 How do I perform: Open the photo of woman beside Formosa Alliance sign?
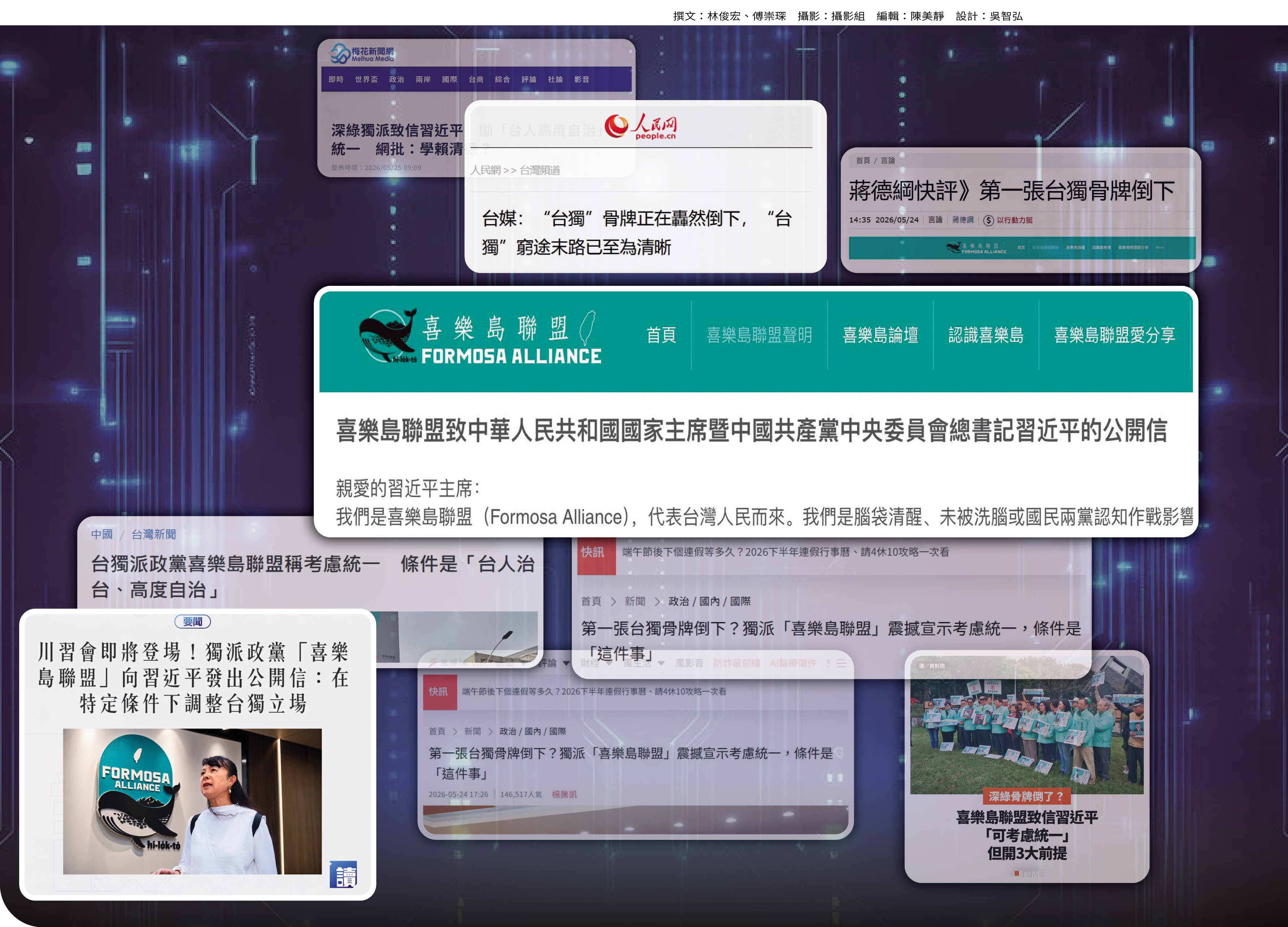(x=193, y=802)
